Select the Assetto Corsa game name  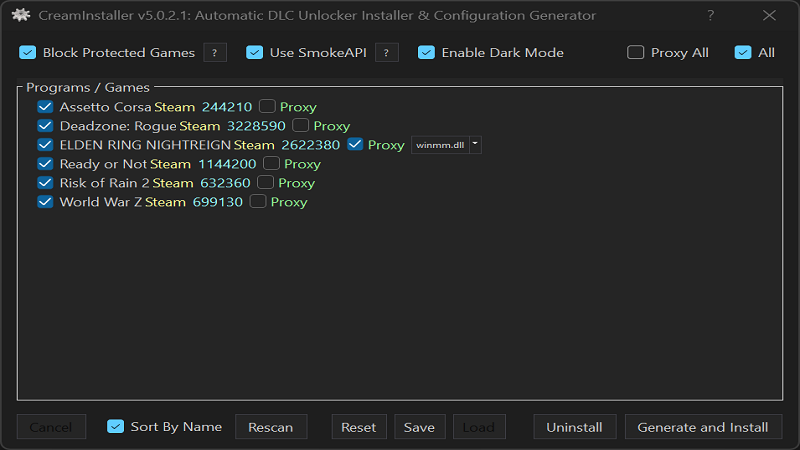(x=106, y=107)
